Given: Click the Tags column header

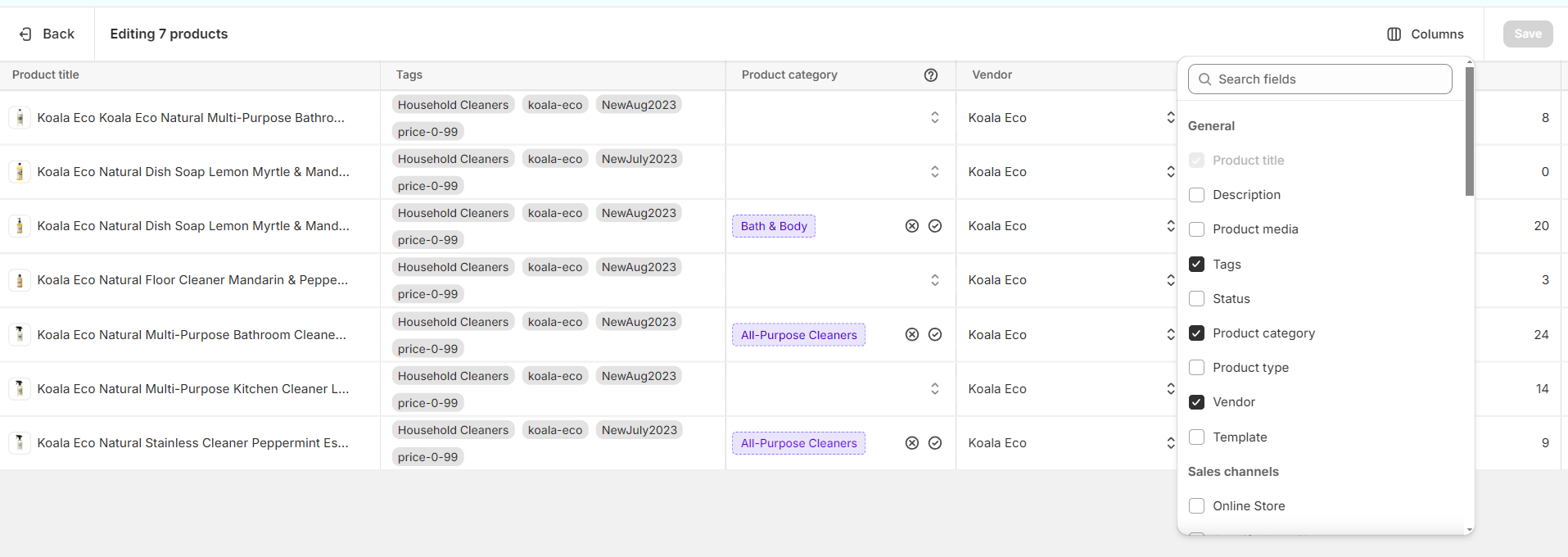Looking at the screenshot, I should (x=409, y=75).
